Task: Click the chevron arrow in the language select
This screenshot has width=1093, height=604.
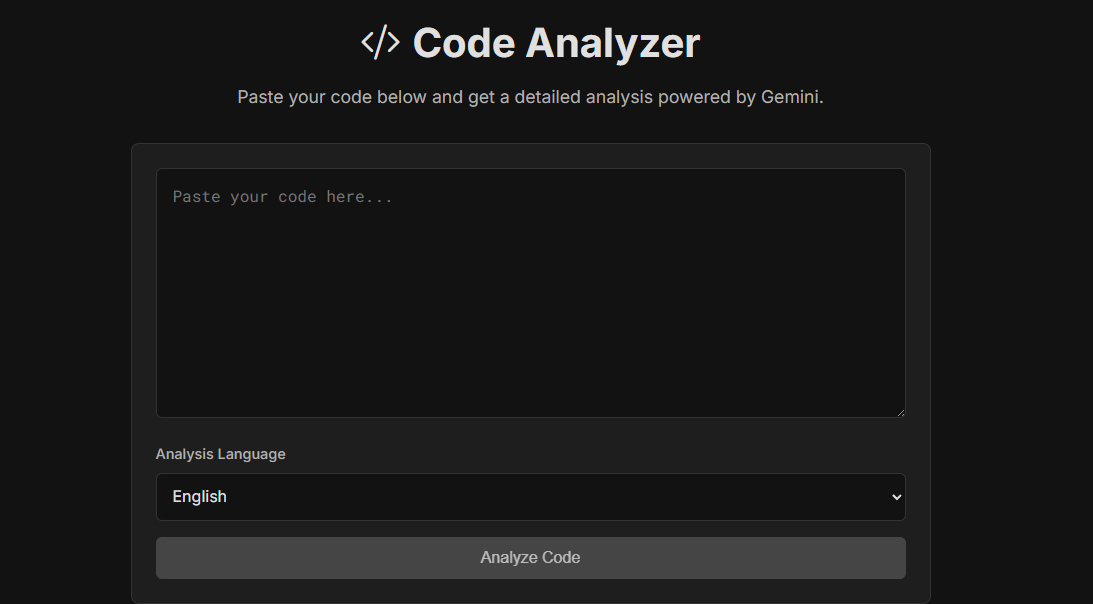Action: (896, 497)
